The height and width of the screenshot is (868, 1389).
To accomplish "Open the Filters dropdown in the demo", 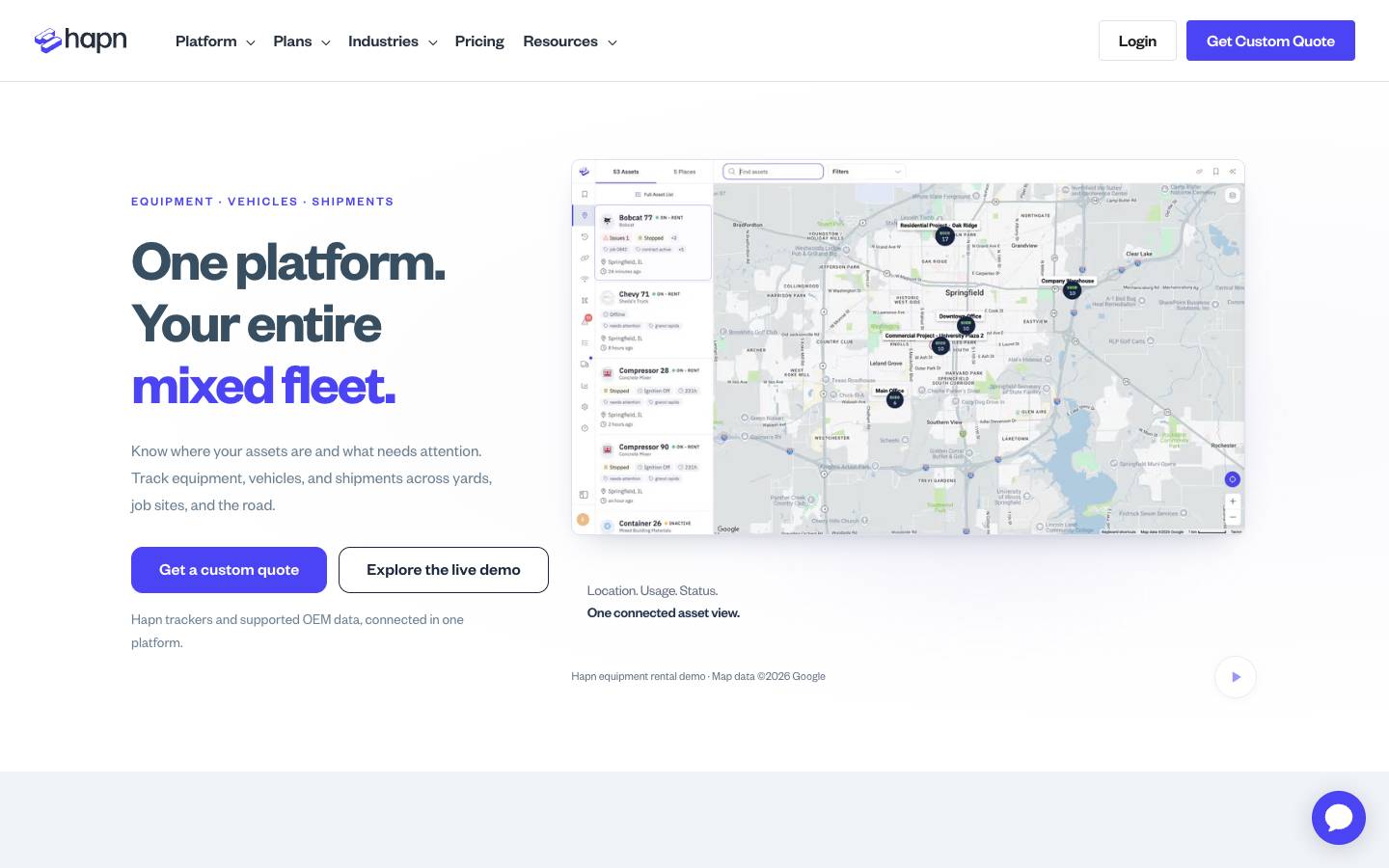I will [866, 172].
